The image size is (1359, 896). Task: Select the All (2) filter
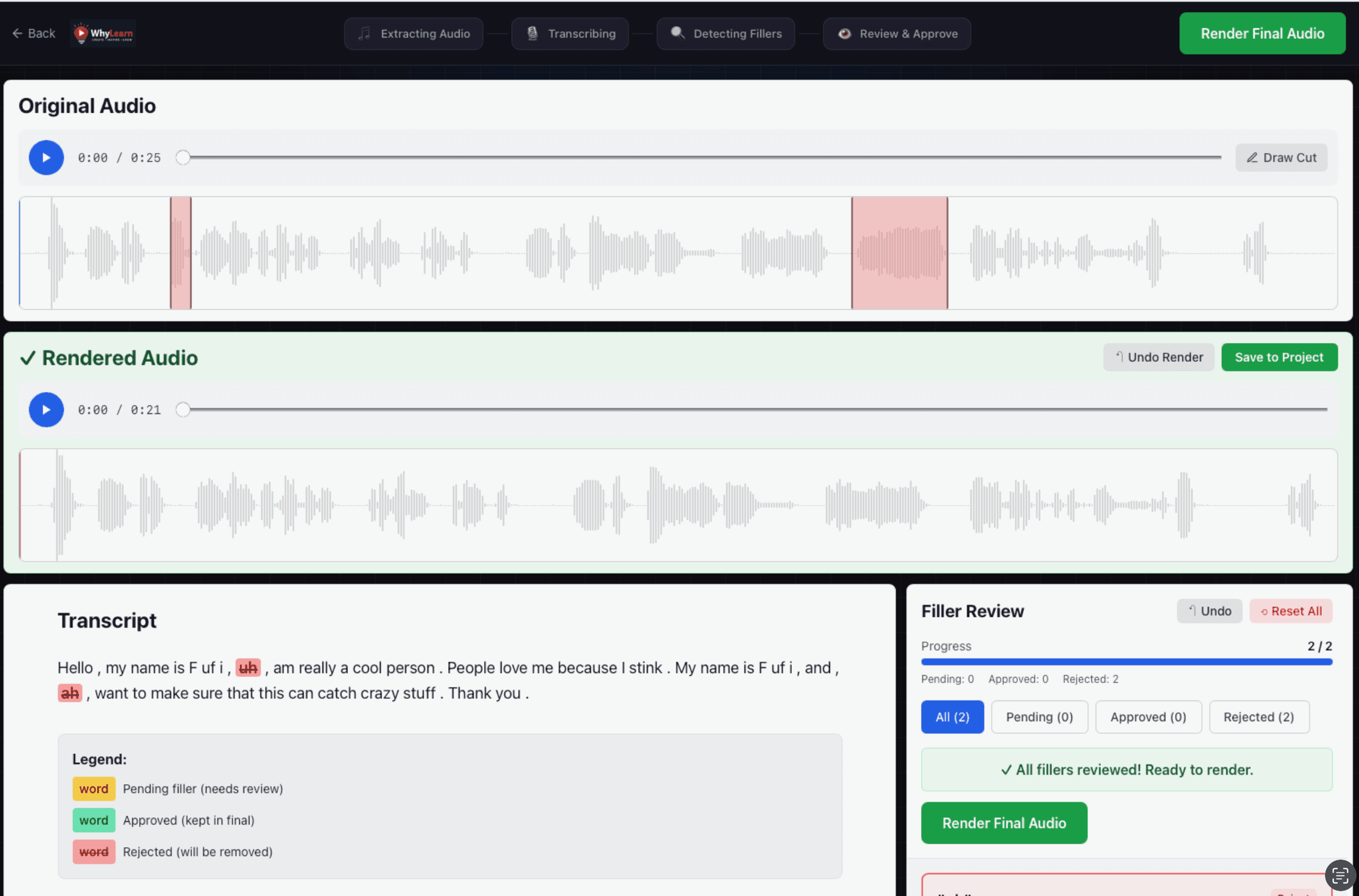952,717
